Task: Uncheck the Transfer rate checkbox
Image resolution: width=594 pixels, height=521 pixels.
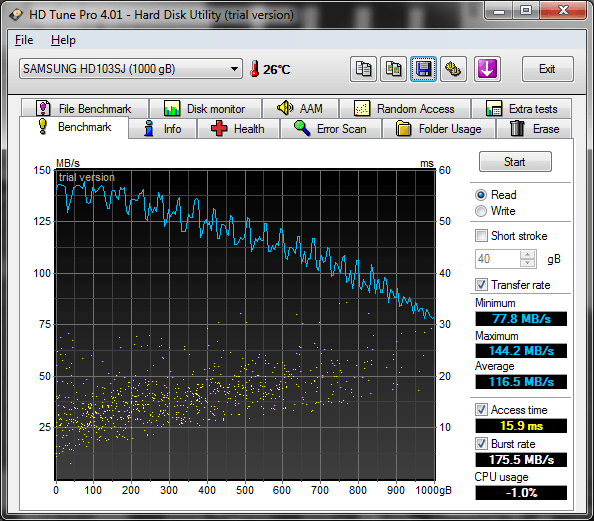Action: 481,285
